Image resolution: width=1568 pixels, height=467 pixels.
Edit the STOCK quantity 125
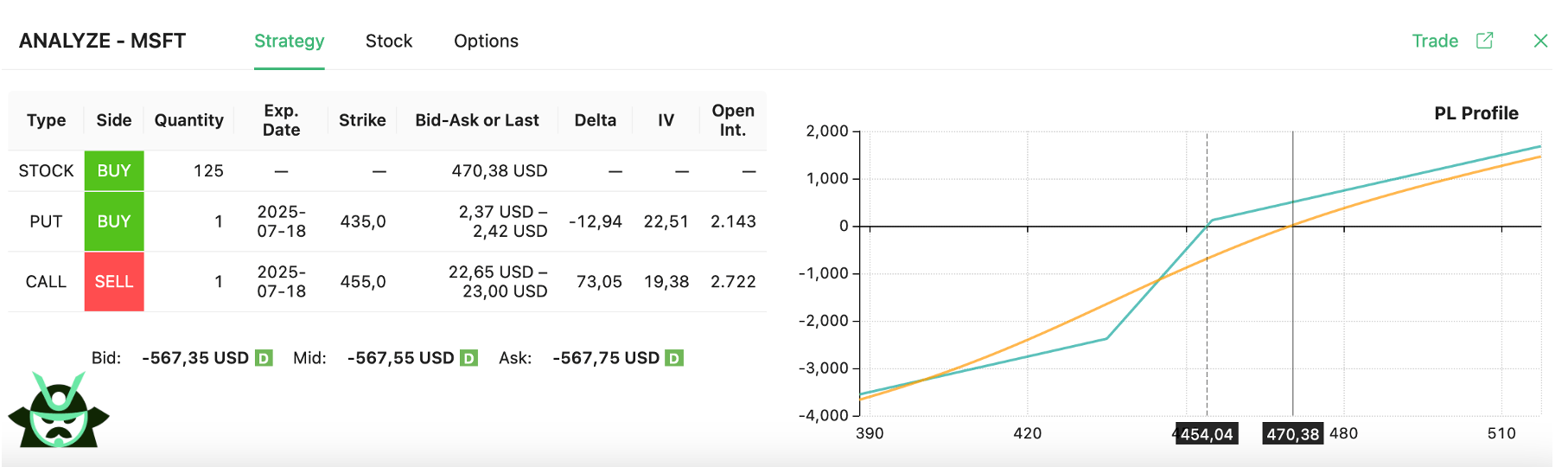click(x=208, y=171)
